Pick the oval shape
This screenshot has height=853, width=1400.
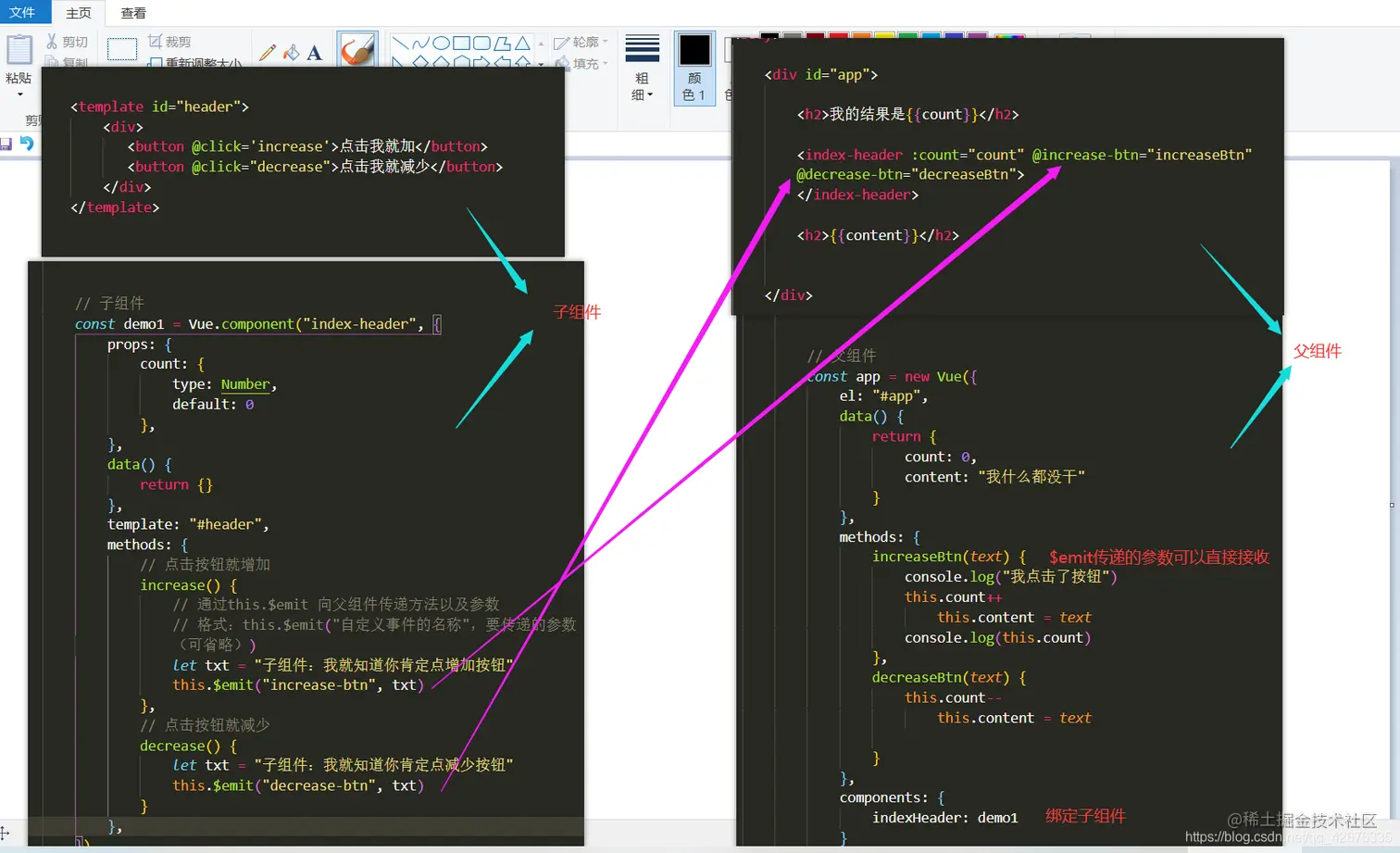[x=441, y=44]
